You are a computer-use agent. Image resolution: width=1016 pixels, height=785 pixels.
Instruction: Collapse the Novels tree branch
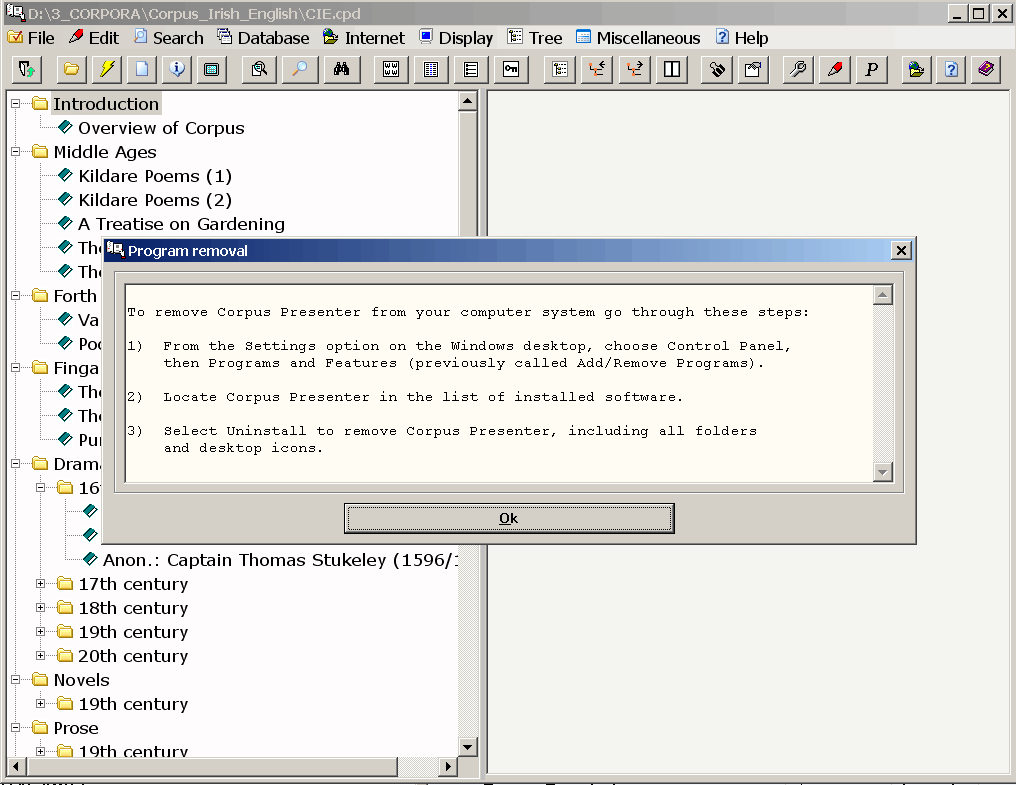tap(16, 680)
